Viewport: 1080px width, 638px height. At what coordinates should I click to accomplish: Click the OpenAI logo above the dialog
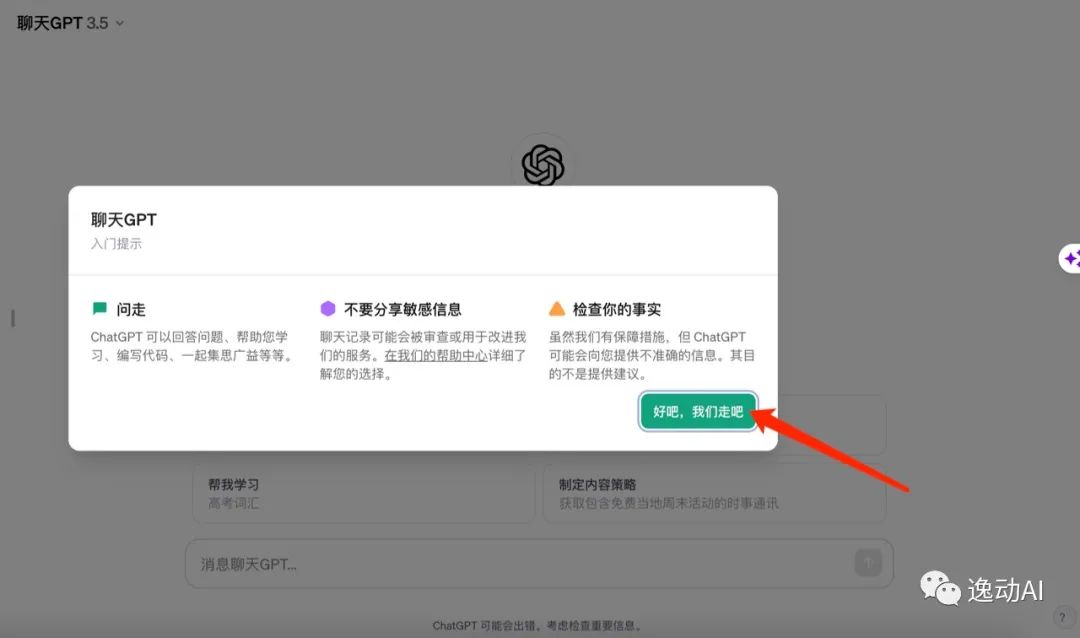point(543,165)
